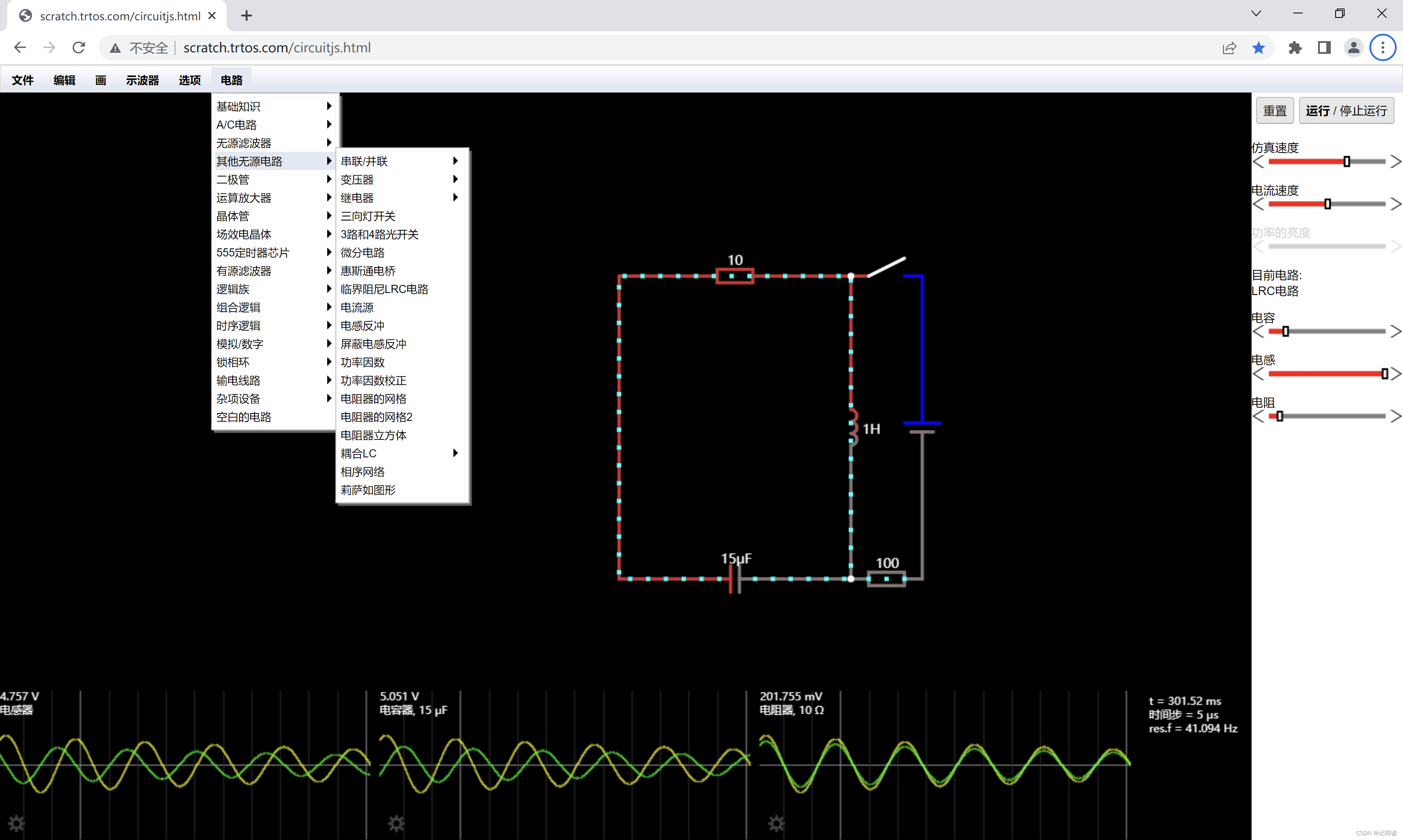Viewport: 1403px width, 840px height.
Task: Open the profile avatar icon
Action: (1353, 47)
